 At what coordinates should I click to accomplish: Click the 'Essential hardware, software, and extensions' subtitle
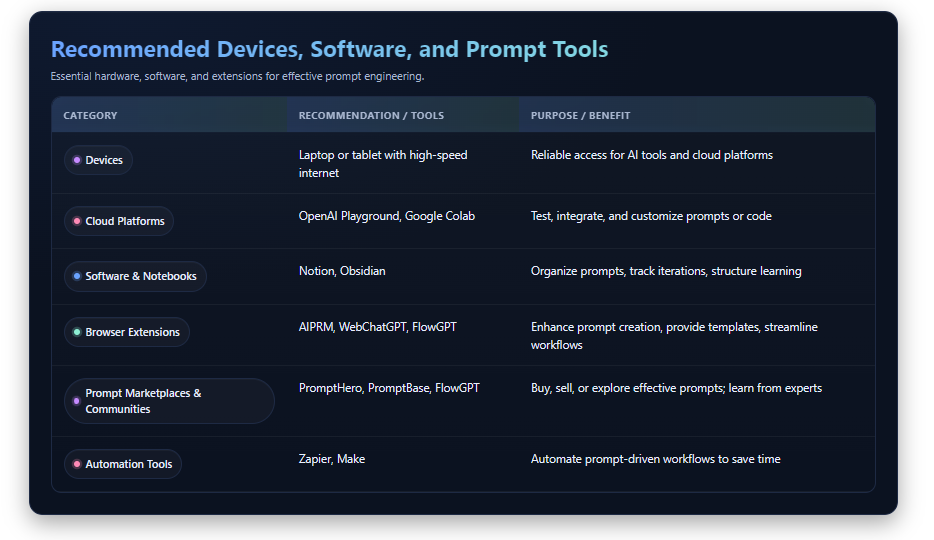(237, 76)
